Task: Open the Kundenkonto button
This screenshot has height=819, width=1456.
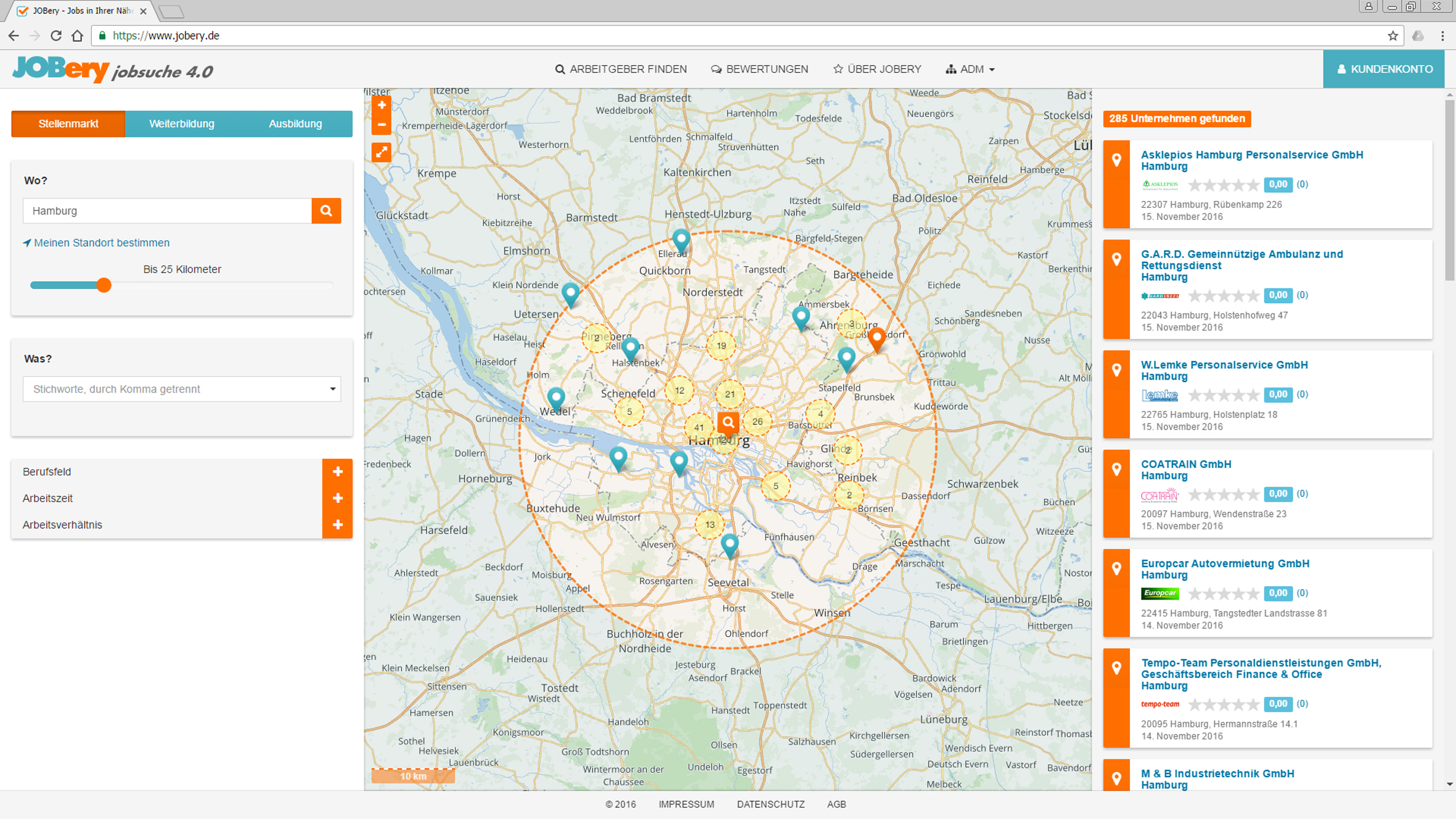Action: point(1384,69)
